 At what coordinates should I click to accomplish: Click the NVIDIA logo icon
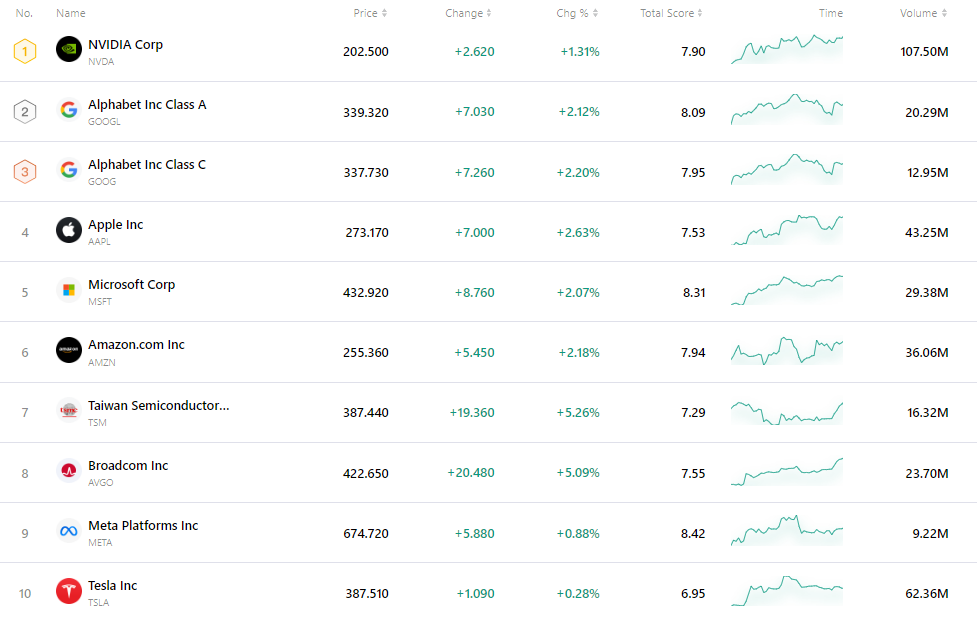point(68,50)
